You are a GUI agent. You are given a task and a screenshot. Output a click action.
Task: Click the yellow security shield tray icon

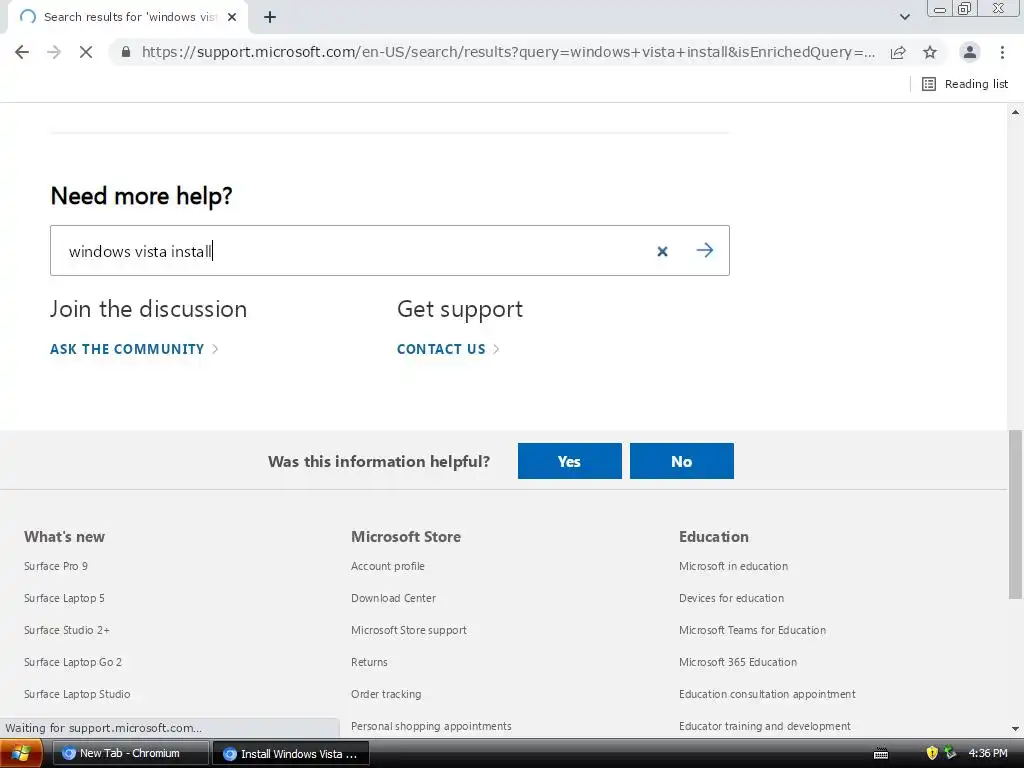(x=932, y=754)
